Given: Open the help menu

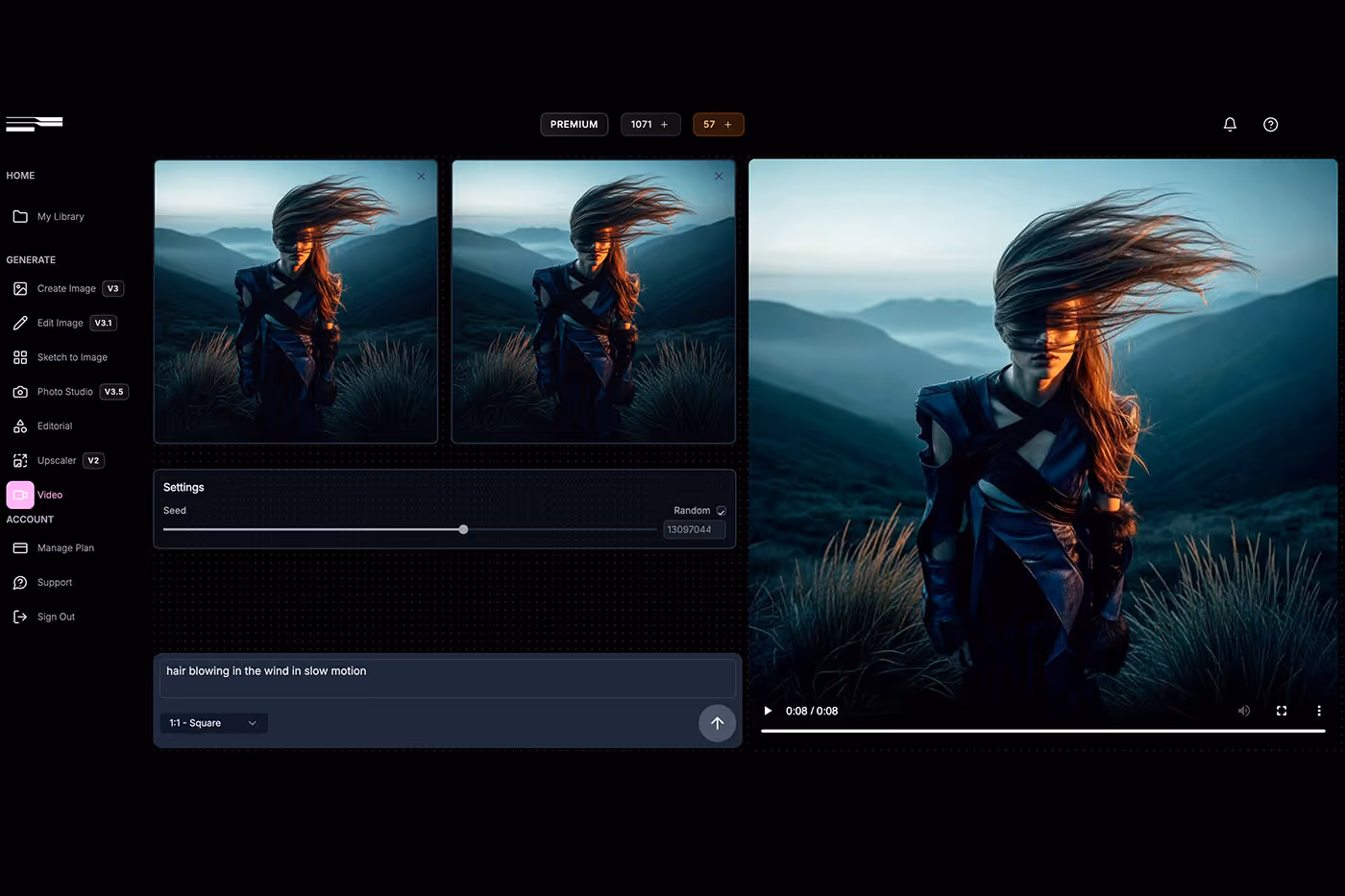Looking at the screenshot, I should pyautogui.click(x=1270, y=124).
